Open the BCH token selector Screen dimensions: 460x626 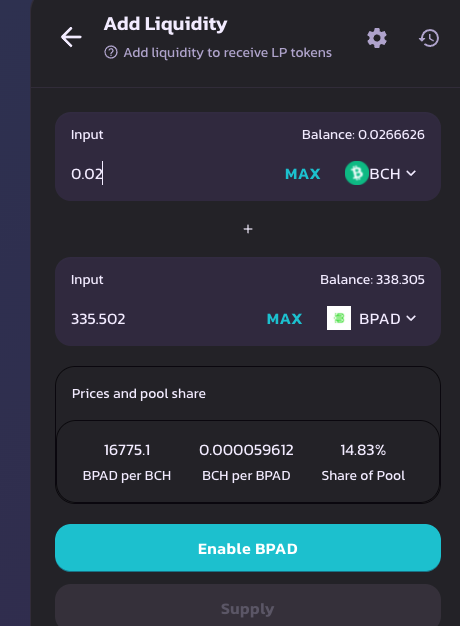pos(381,173)
